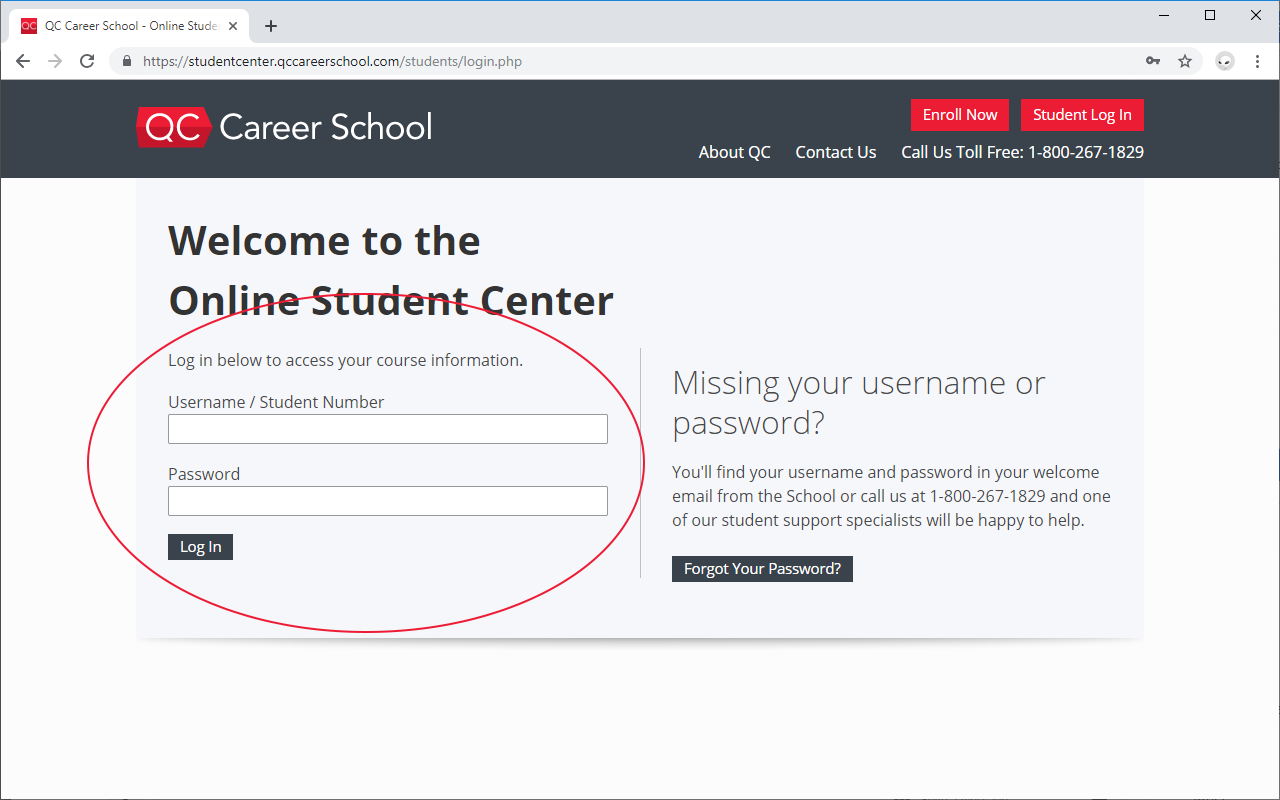Bookmark this page with star icon

(1185, 61)
